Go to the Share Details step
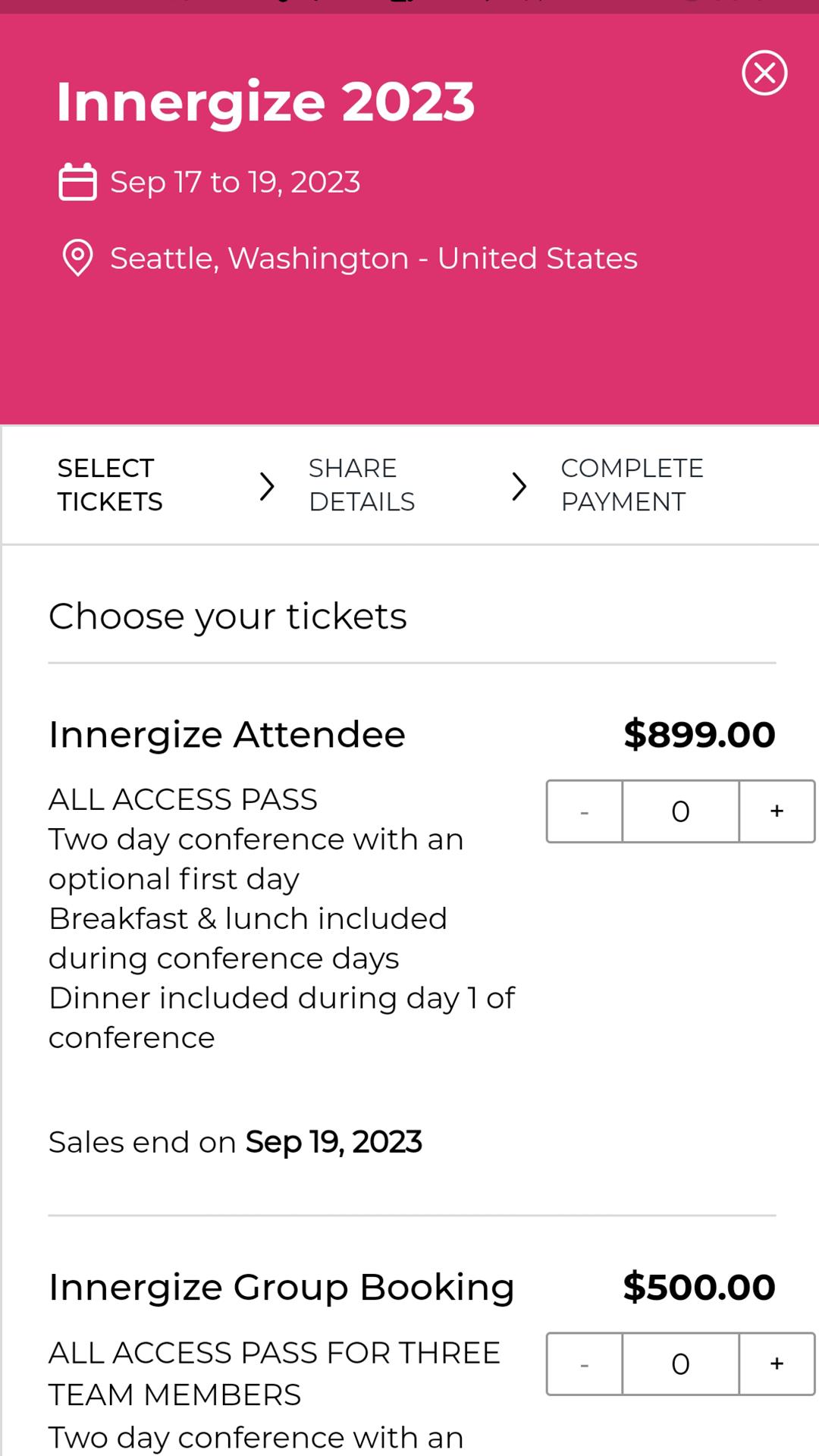Screen dimensions: 819x1456 point(362,485)
